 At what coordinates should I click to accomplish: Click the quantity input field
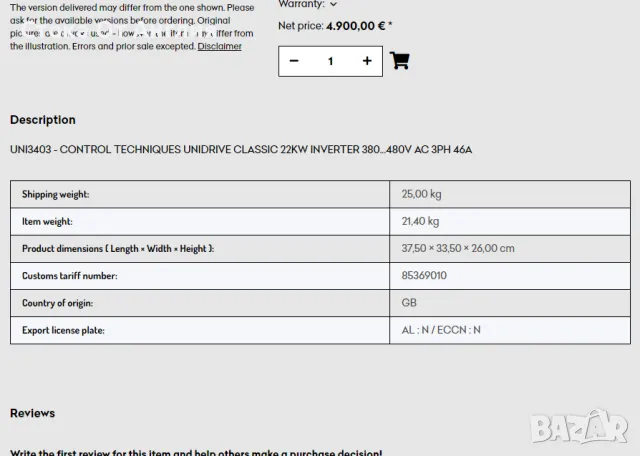click(x=330, y=61)
